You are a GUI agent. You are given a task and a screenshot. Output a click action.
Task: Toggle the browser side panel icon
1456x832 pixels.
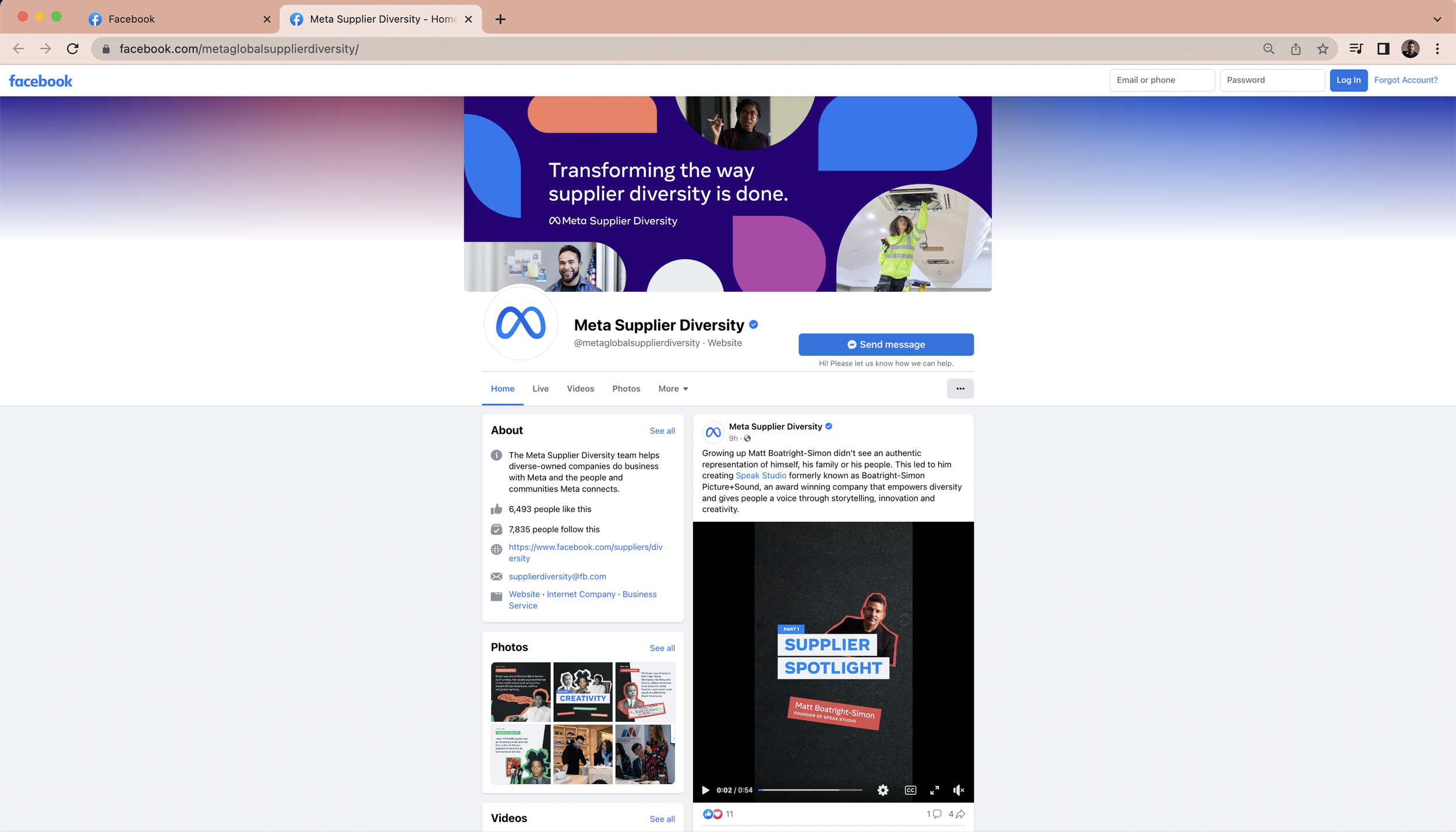tap(1383, 49)
